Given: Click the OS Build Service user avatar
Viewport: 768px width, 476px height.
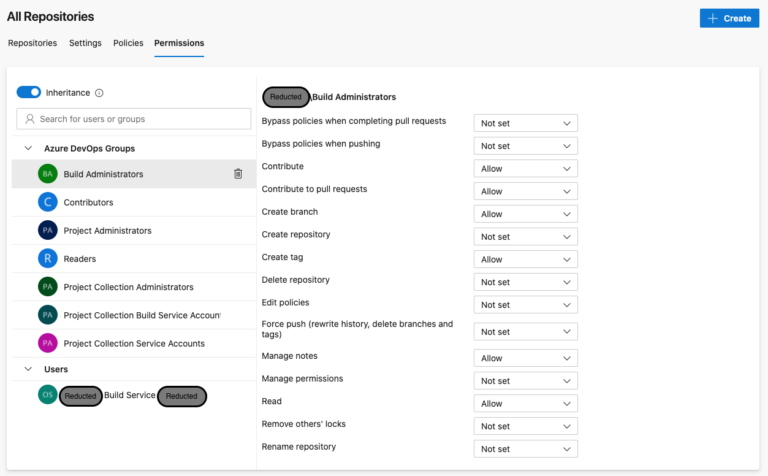Looking at the screenshot, I should [48, 394].
